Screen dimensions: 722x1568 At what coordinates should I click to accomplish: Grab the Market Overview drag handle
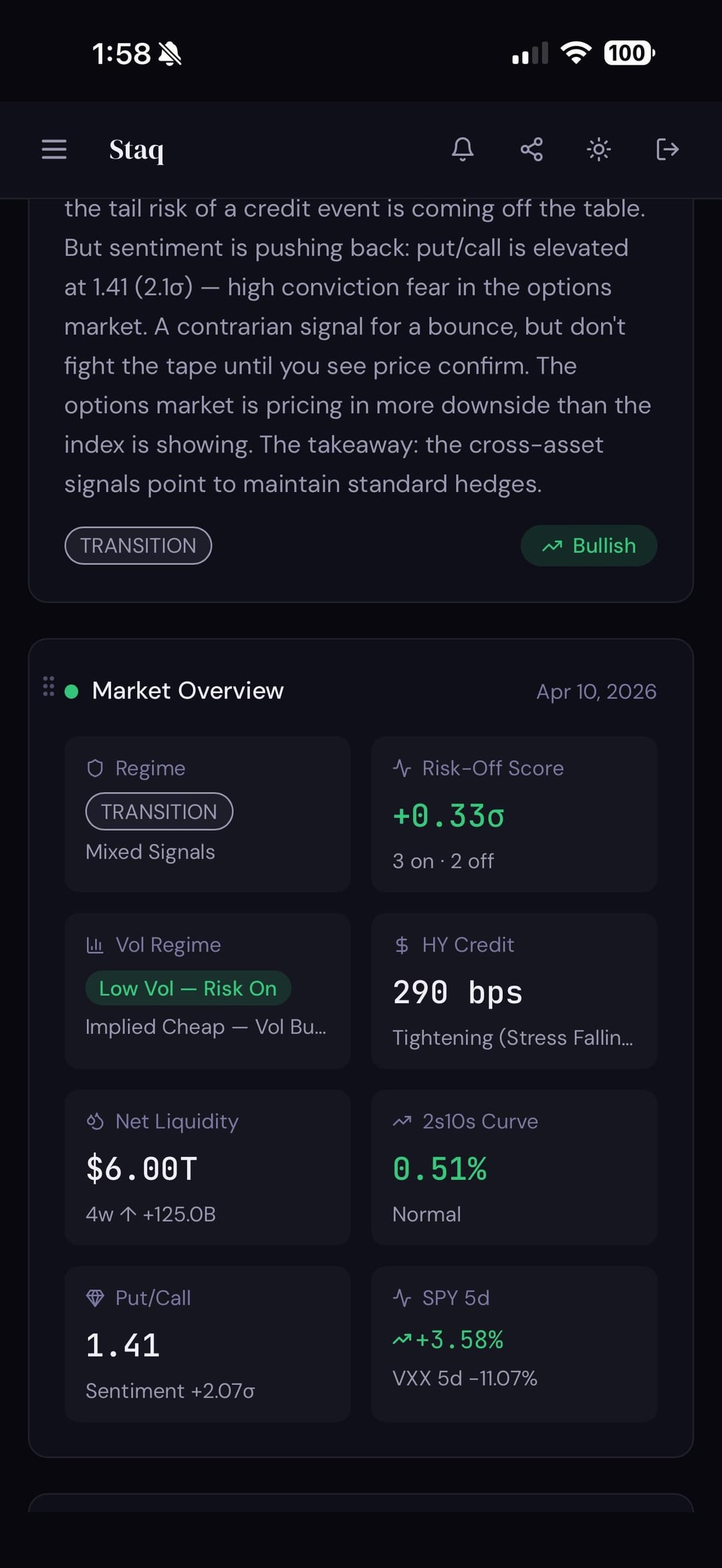pos(48,686)
